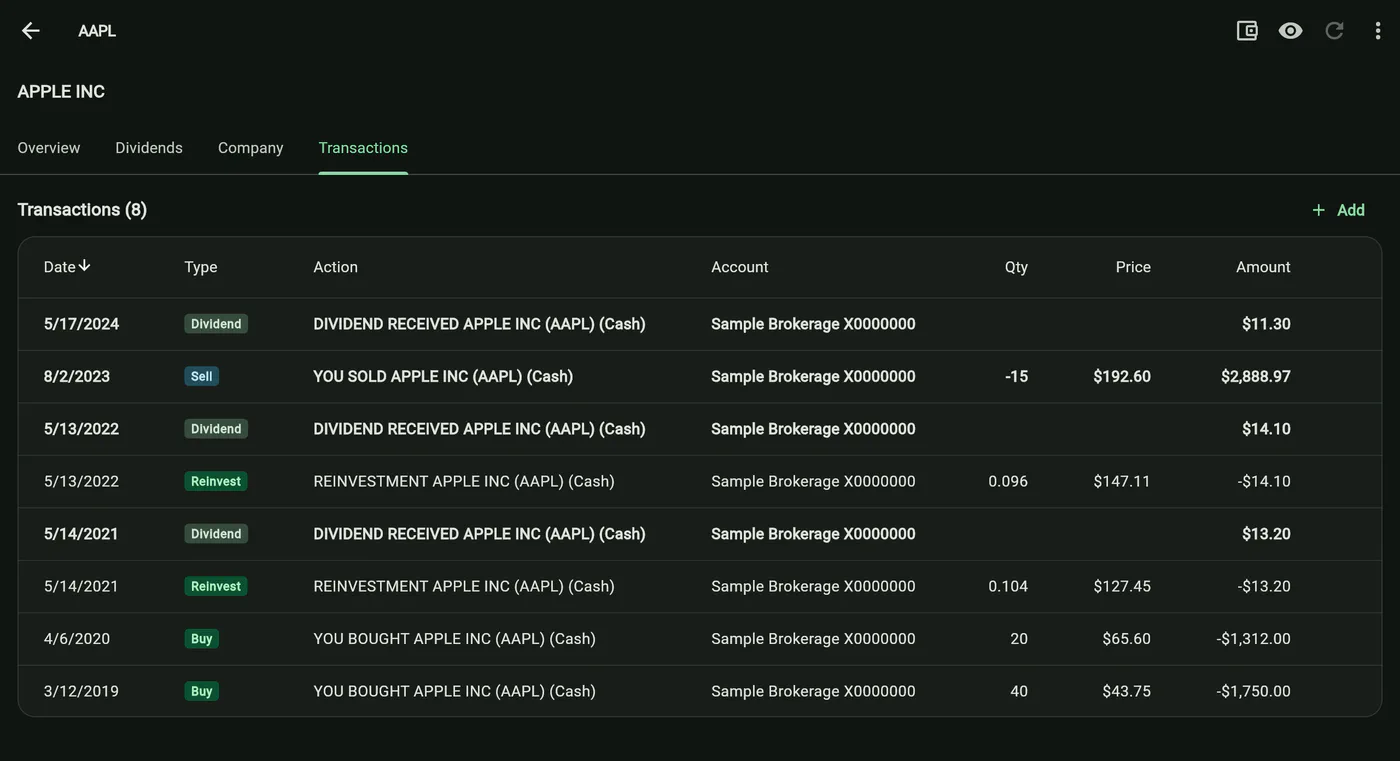Open the three-dot overflow menu
1400x761 pixels.
click(x=1377, y=31)
